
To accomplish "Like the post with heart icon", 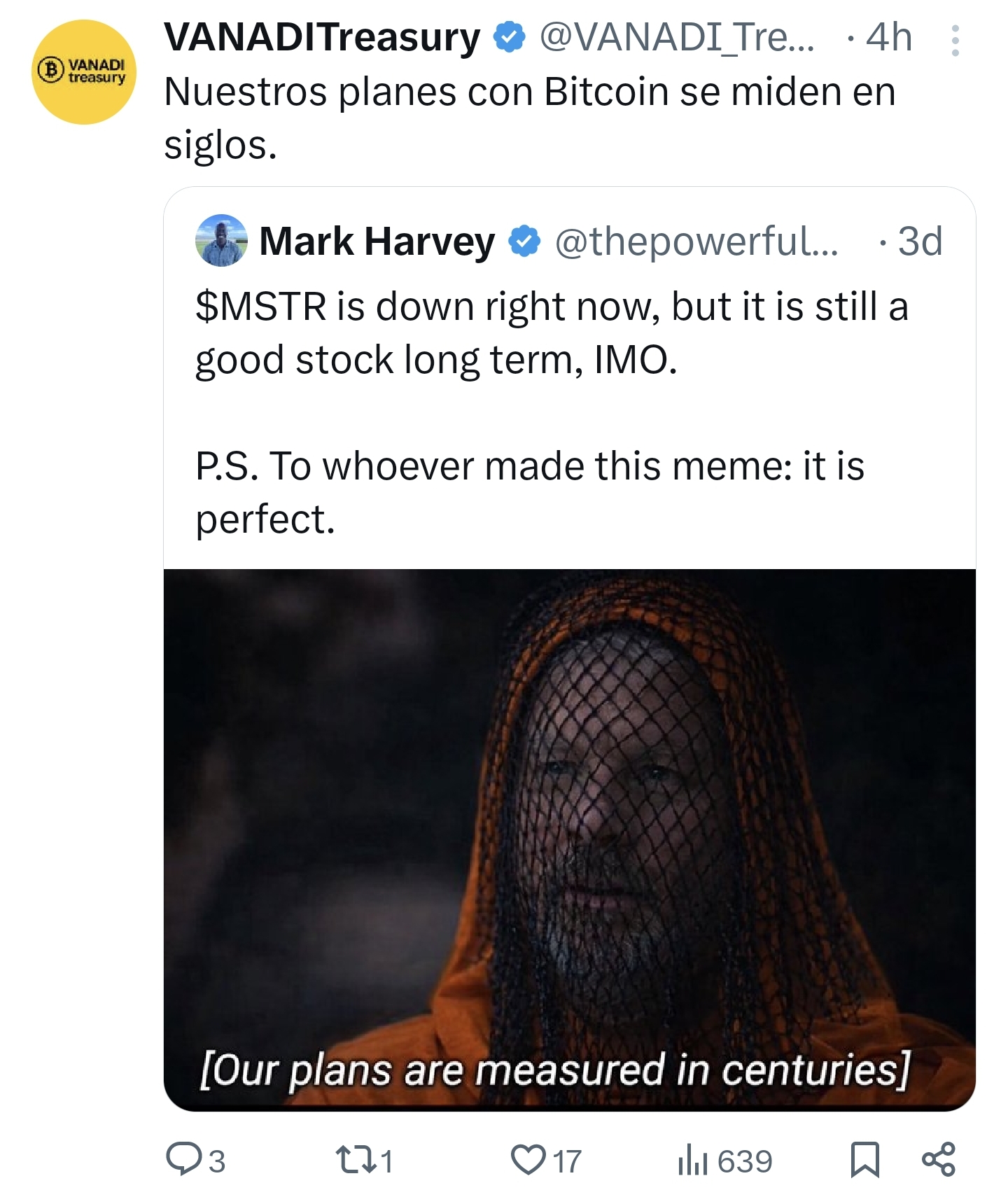I will point(528,1159).
